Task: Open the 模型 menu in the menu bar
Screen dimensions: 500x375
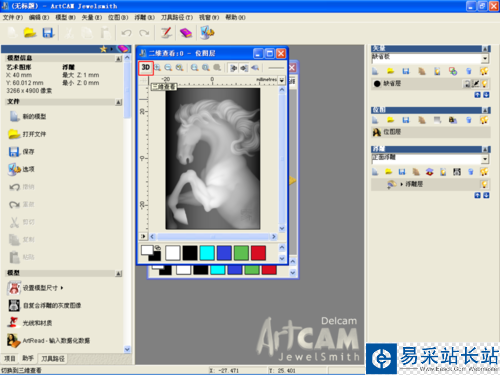Action: (x=65, y=17)
